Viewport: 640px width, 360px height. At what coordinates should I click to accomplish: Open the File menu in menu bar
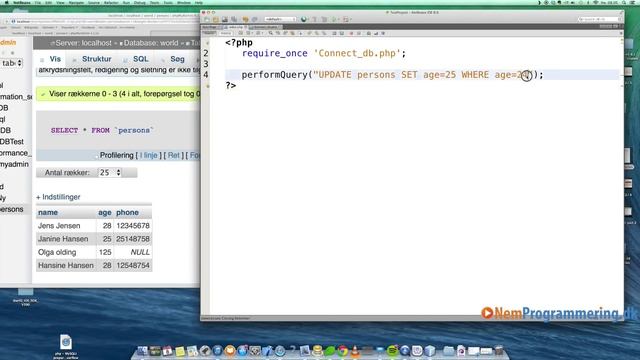click(38, 2)
